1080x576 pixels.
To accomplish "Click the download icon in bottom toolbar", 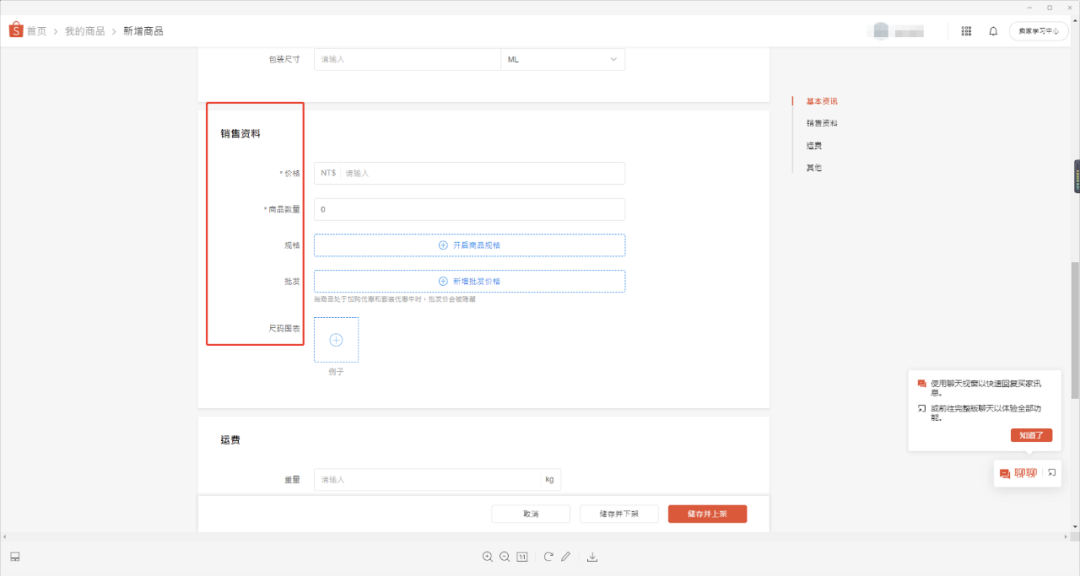I will [593, 556].
